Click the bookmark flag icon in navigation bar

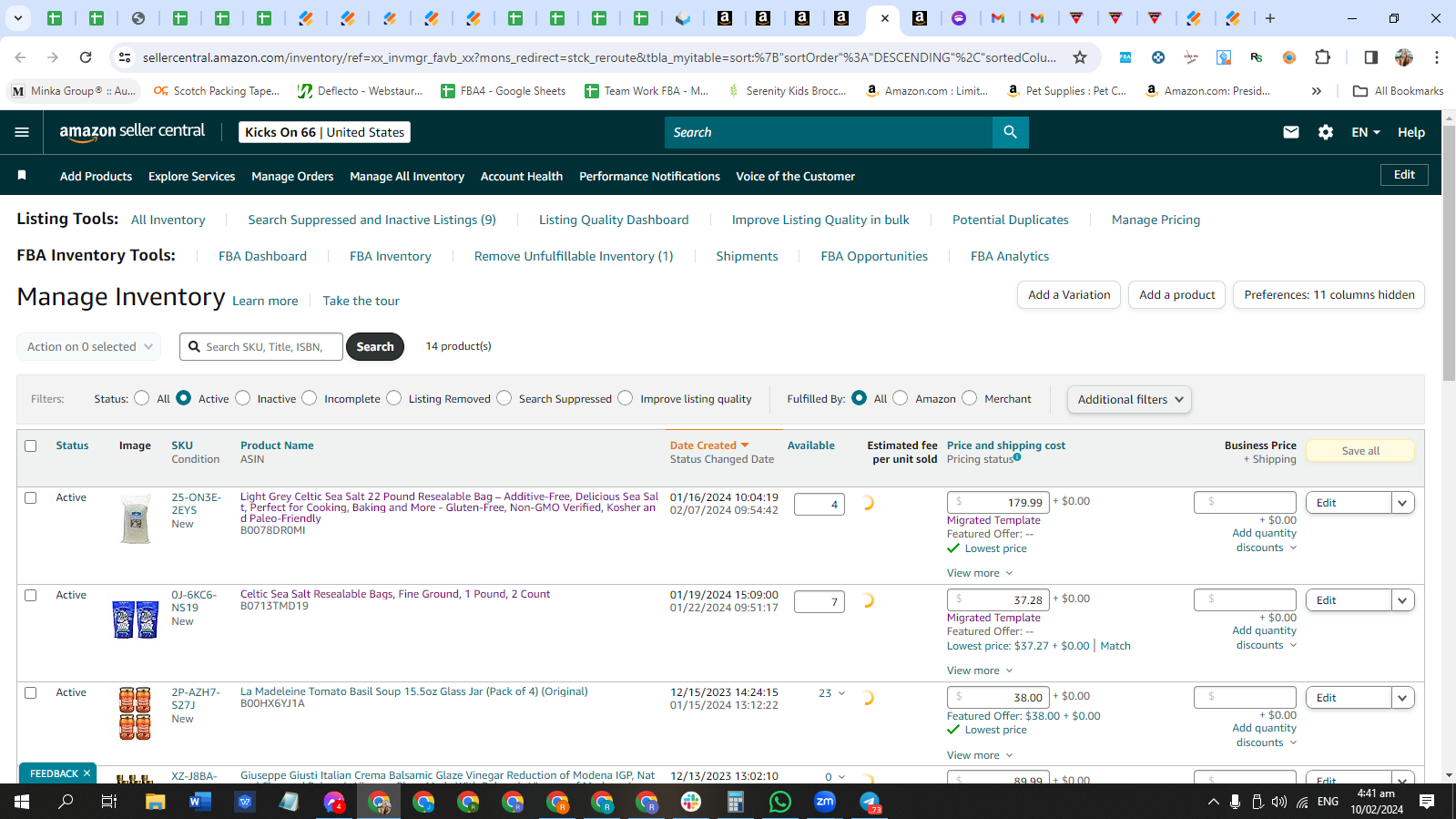[x=22, y=175]
